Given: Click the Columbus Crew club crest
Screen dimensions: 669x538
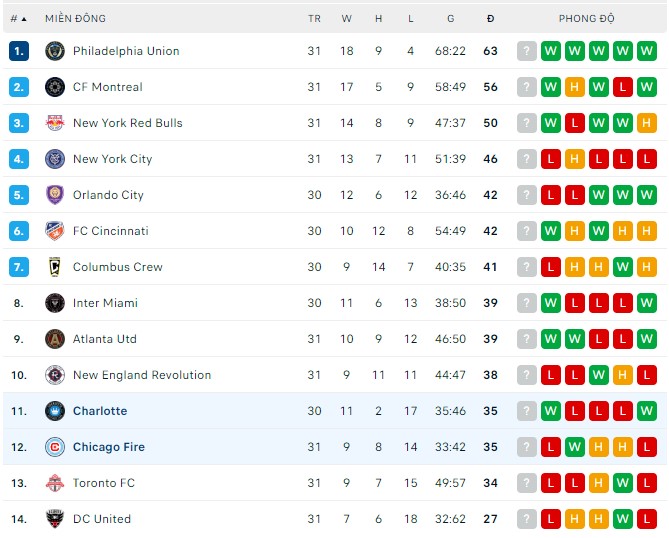Looking at the screenshot, I should click(x=55, y=267).
